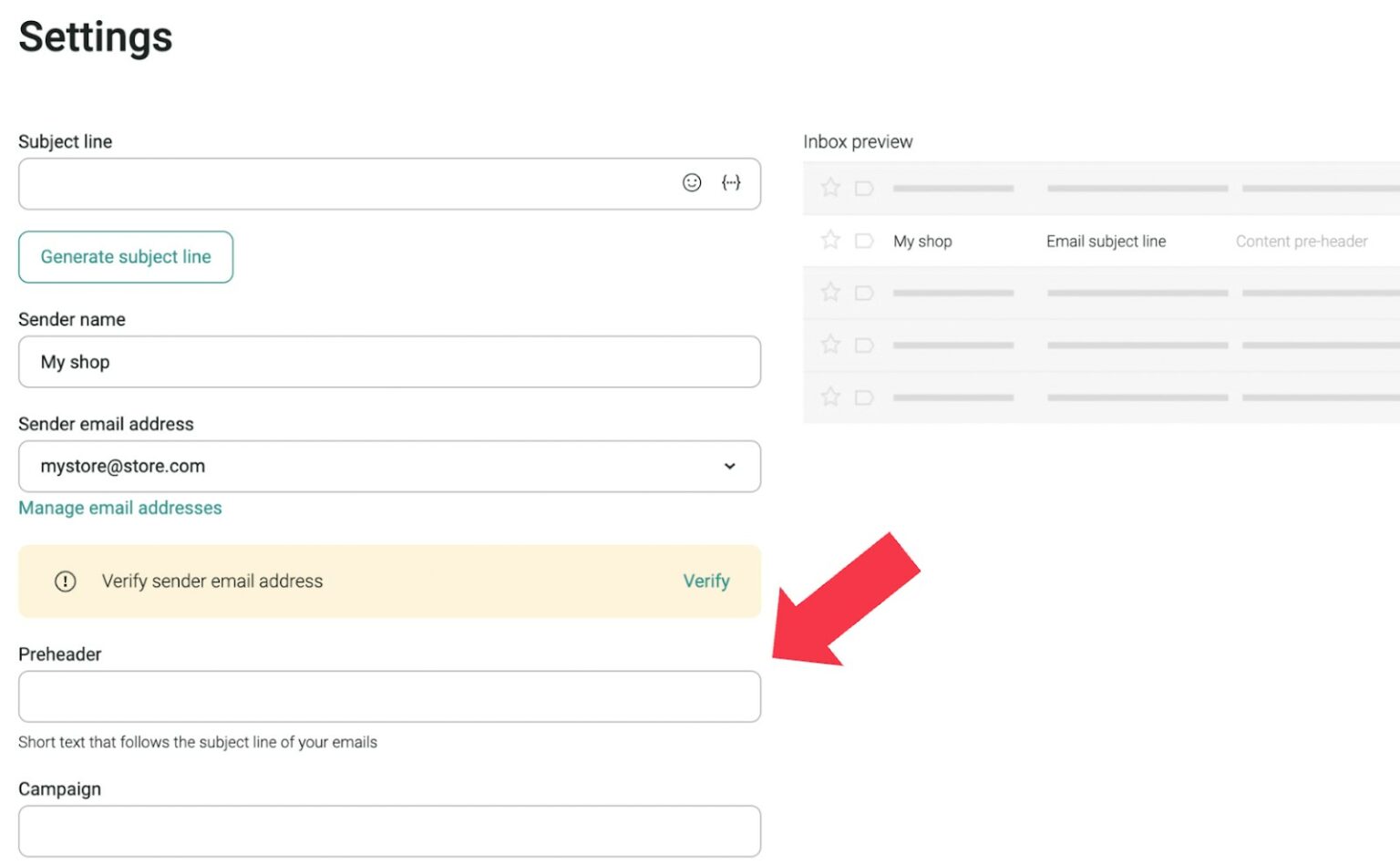
Task: Star the first inbox preview row
Action: point(829,188)
